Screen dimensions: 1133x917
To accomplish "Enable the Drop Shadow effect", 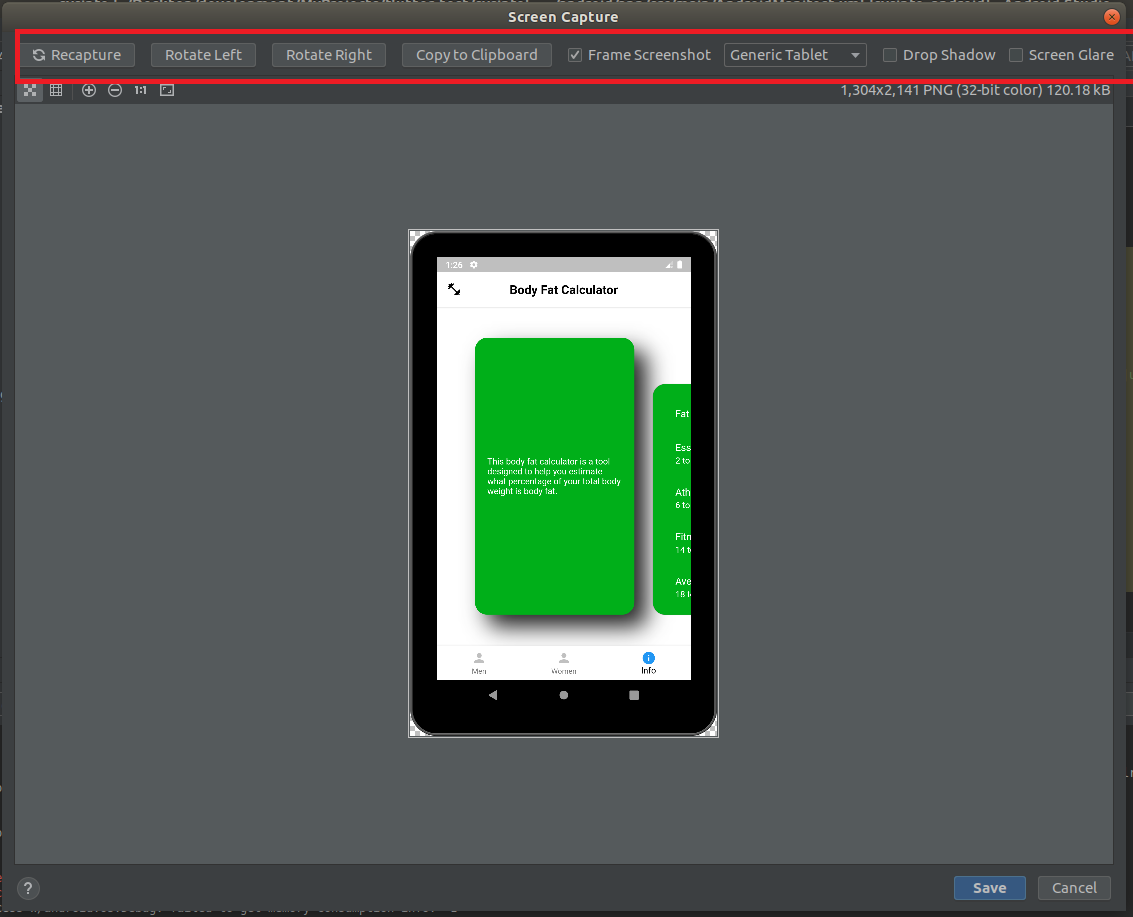I will (890, 55).
